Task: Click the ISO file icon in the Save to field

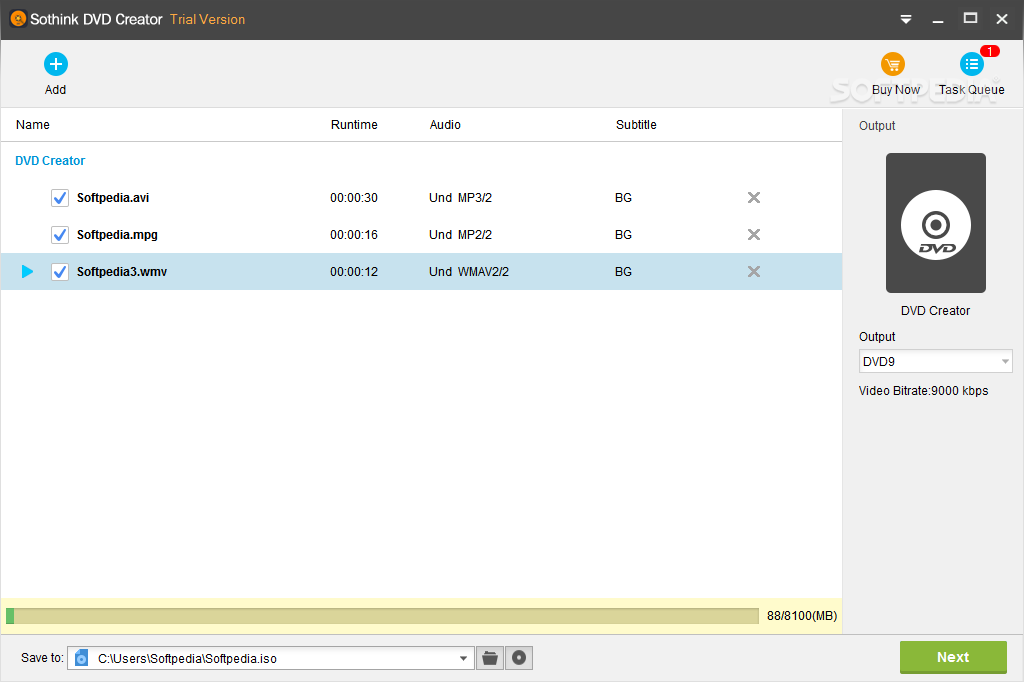Action: click(82, 658)
